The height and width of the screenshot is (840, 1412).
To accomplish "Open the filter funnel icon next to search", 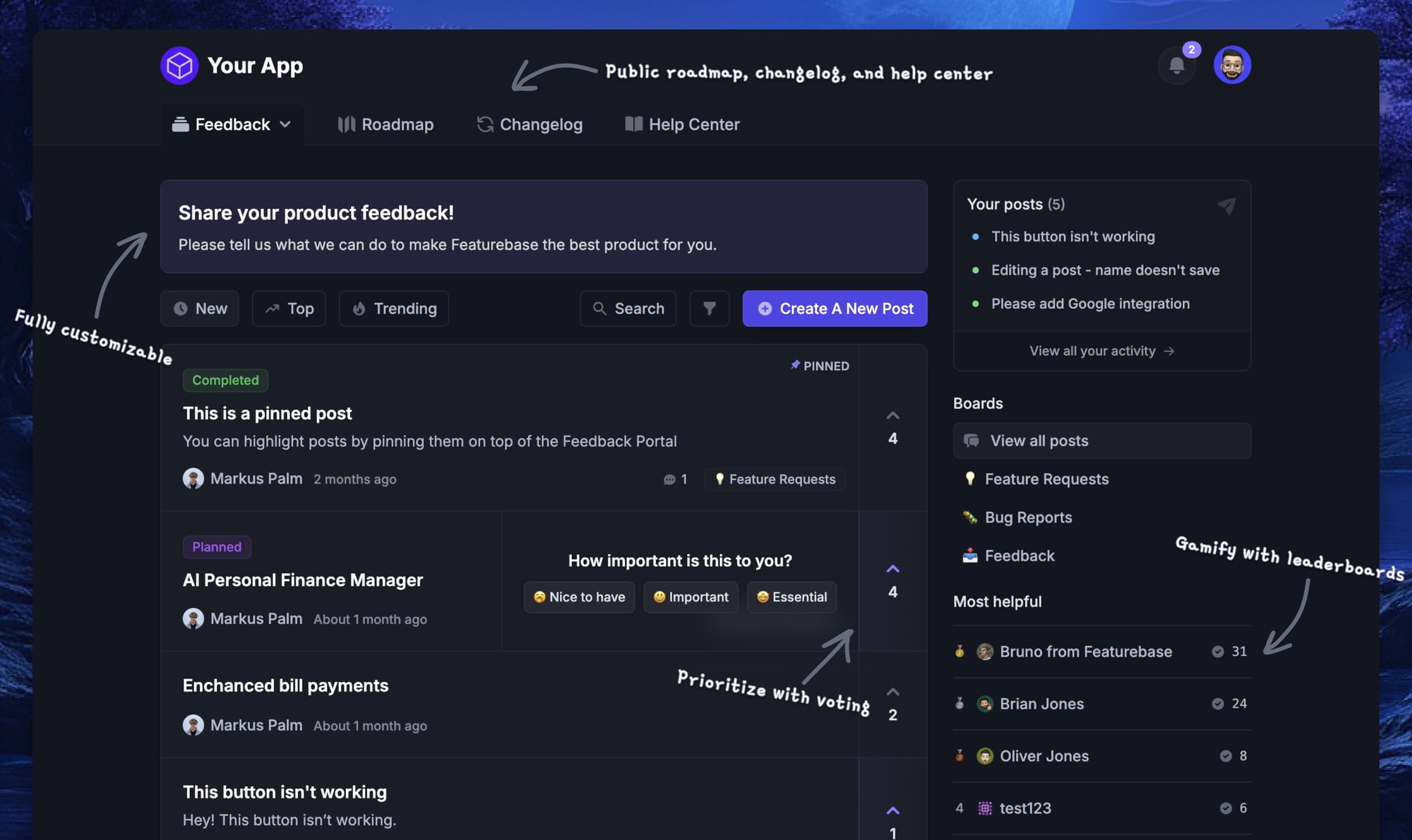I will [709, 308].
